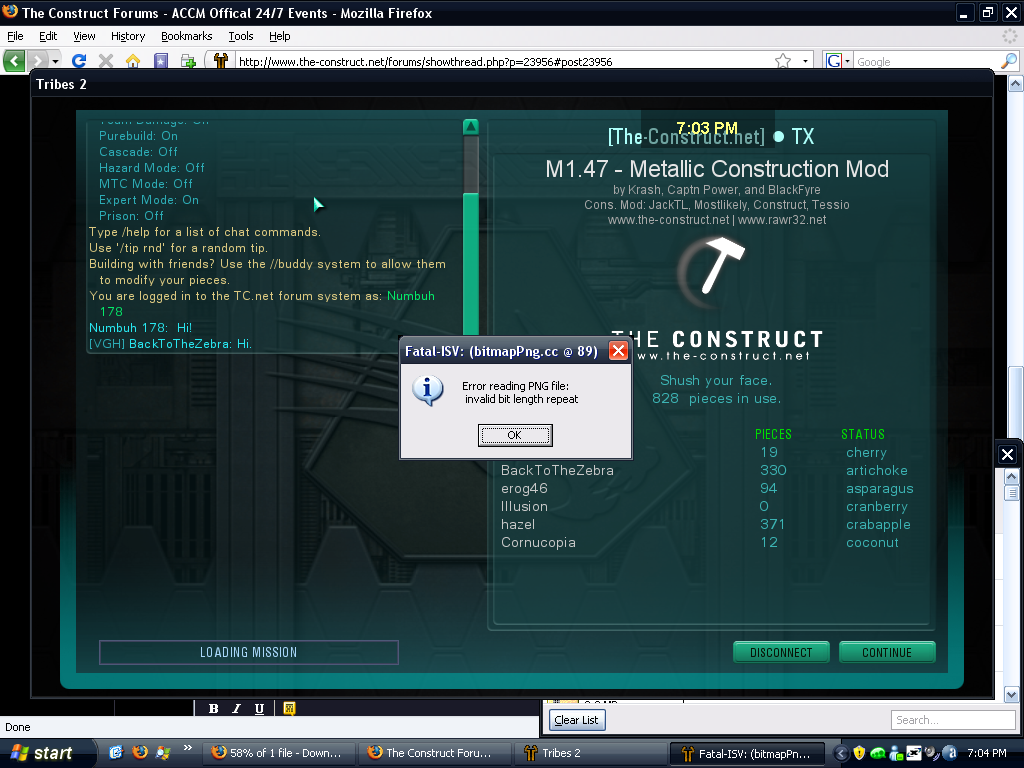The height and width of the screenshot is (768, 1024).
Task: Apply Bold in the forum editor
Action: click(x=214, y=709)
